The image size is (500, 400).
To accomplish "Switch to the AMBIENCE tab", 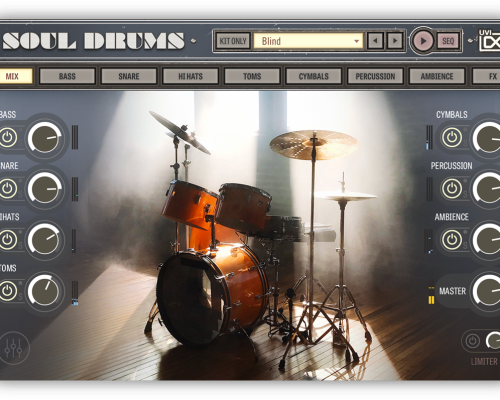I will pos(437,76).
